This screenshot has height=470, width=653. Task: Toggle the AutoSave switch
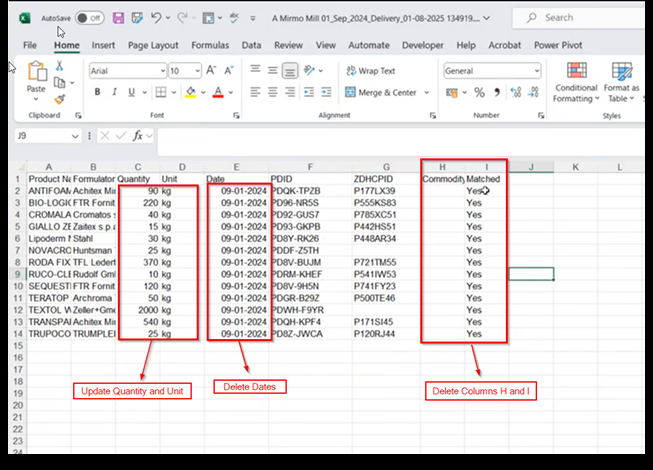[x=90, y=18]
